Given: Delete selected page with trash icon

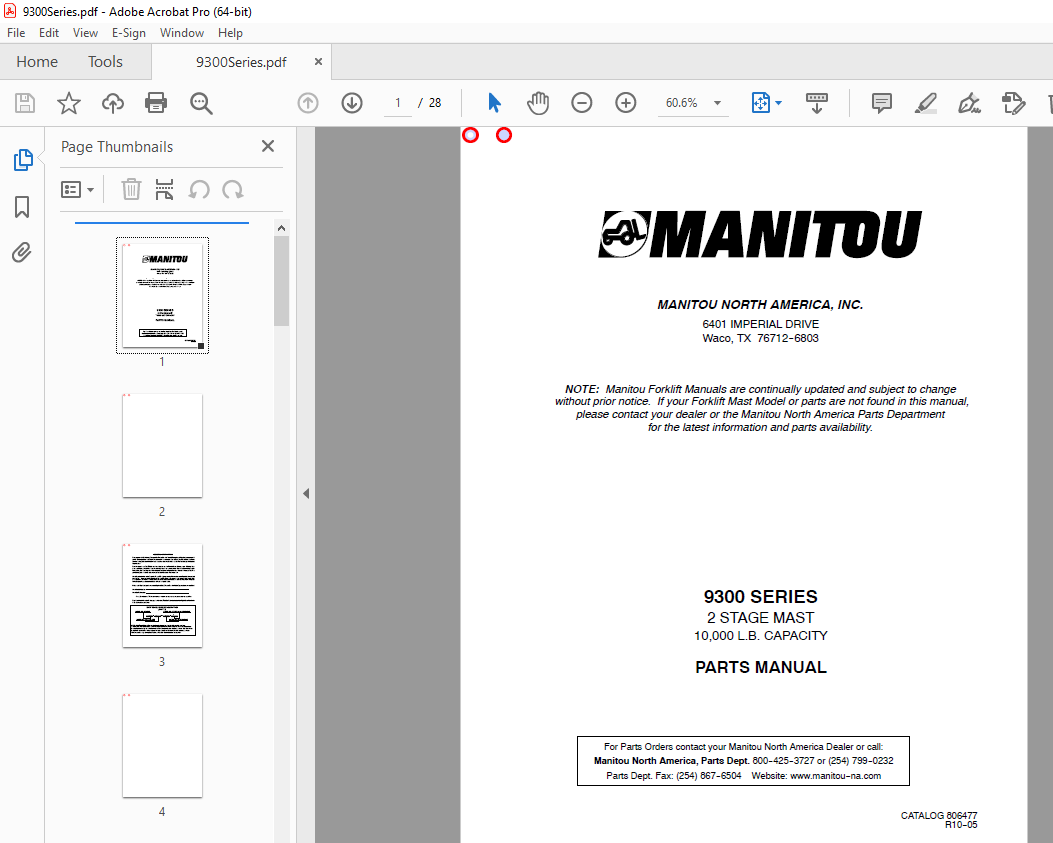Looking at the screenshot, I should click(x=131, y=189).
